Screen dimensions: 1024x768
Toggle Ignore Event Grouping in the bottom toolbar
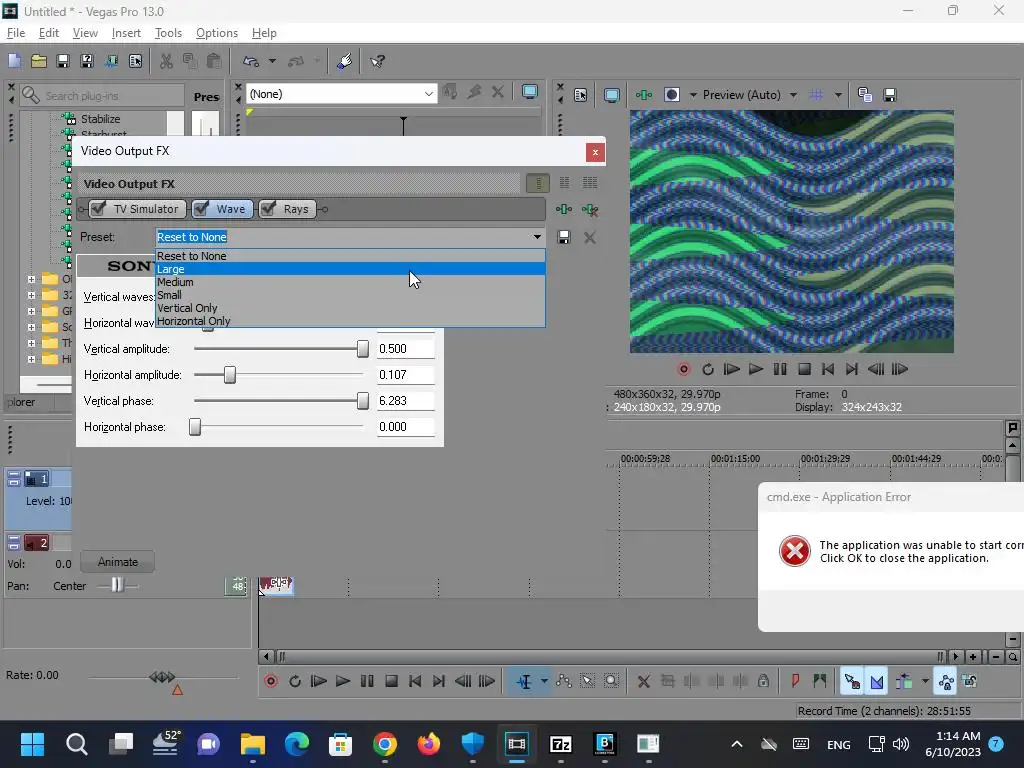coord(970,682)
